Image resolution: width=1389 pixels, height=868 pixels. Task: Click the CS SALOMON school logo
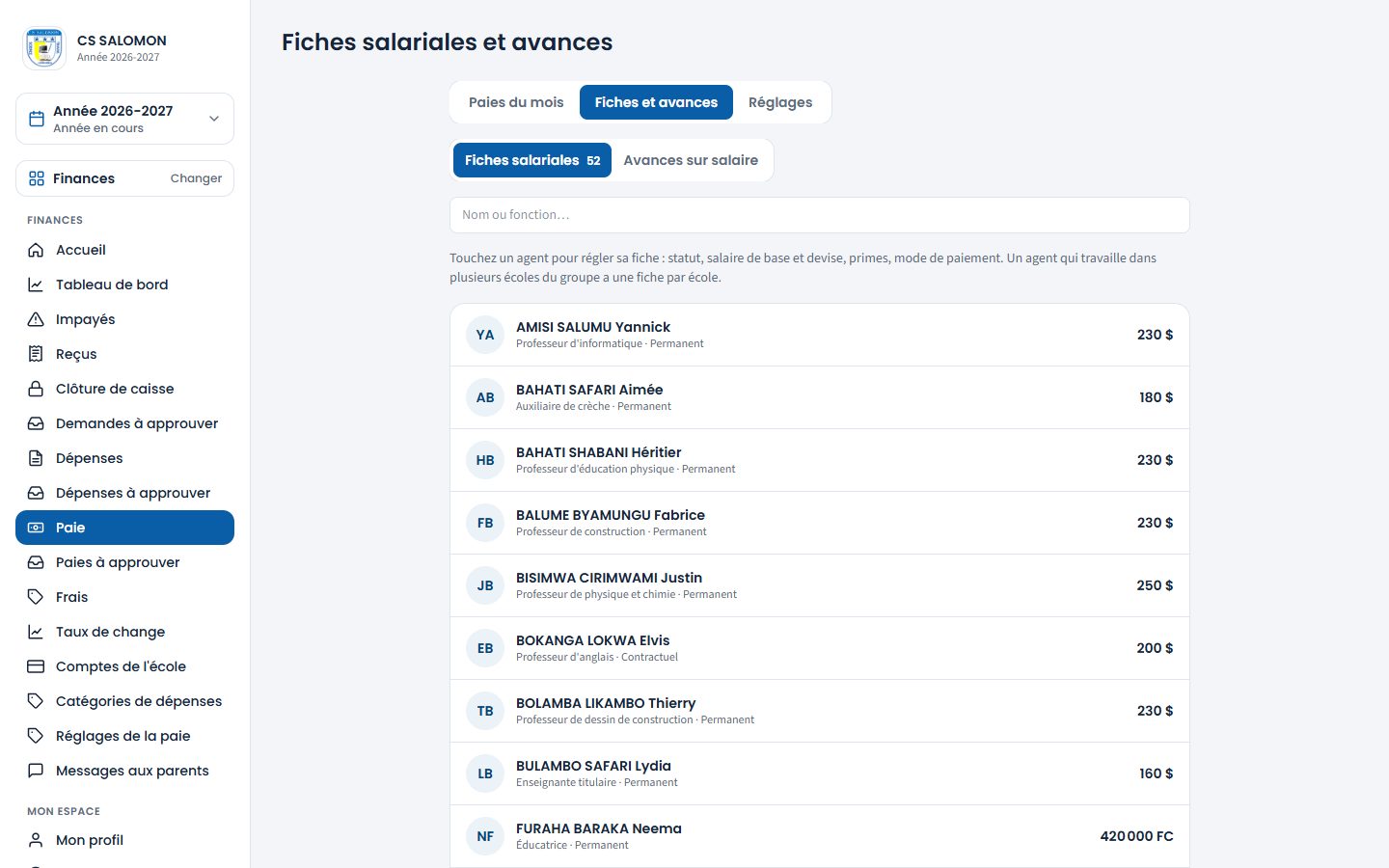click(x=44, y=48)
